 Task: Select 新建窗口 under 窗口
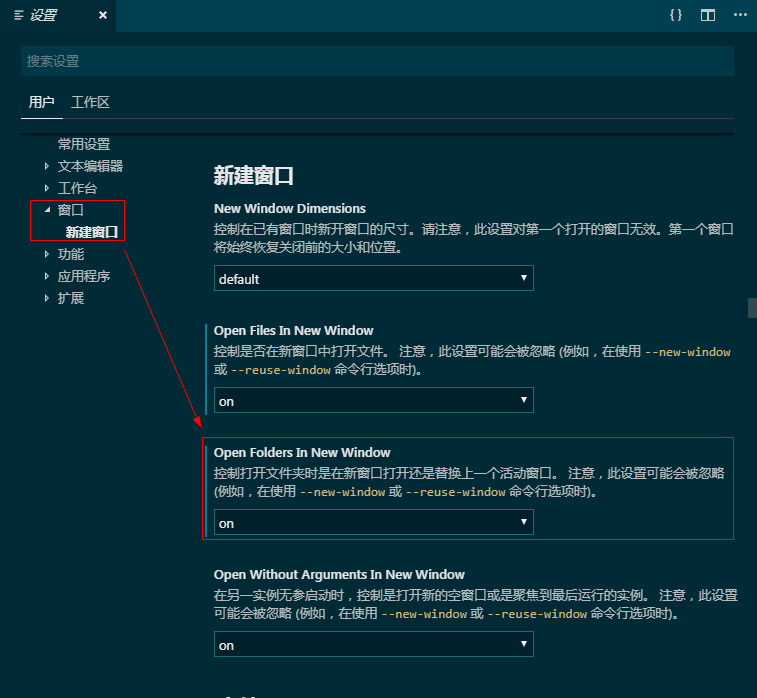click(92, 232)
